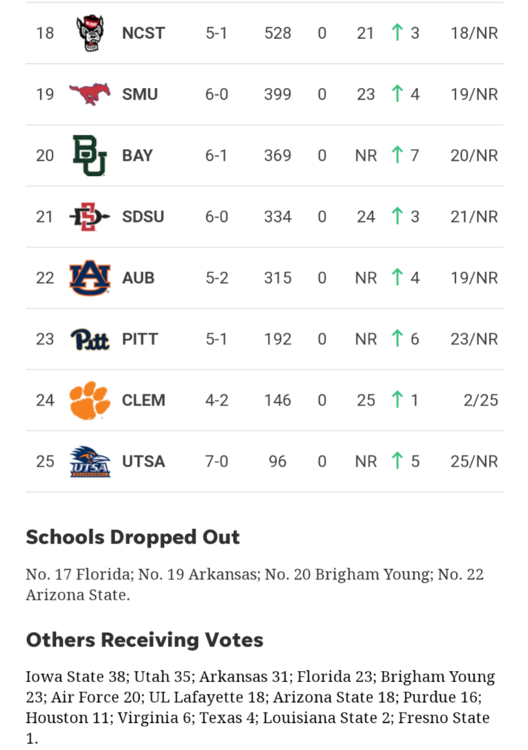Screen dimensions: 528x750
Task: Open the BAY team name link
Action: (x=137, y=155)
